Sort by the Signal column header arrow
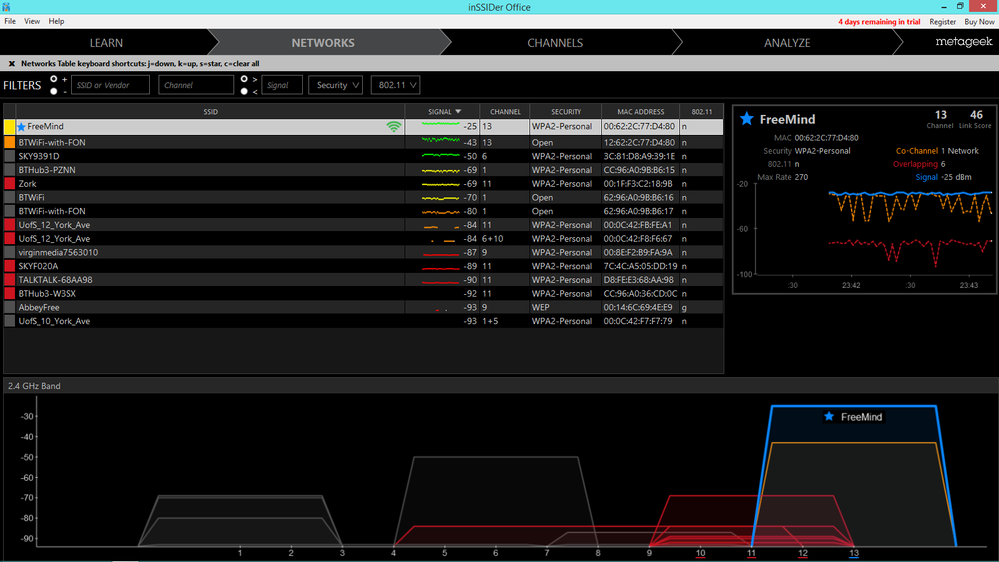999x562 pixels. (458, 112)
